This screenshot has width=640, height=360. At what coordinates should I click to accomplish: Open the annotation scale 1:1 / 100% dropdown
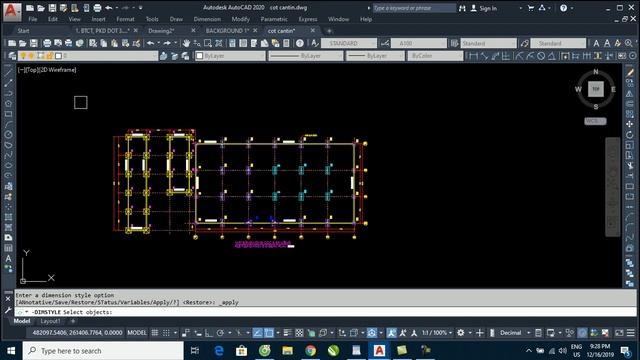point(436,333)
